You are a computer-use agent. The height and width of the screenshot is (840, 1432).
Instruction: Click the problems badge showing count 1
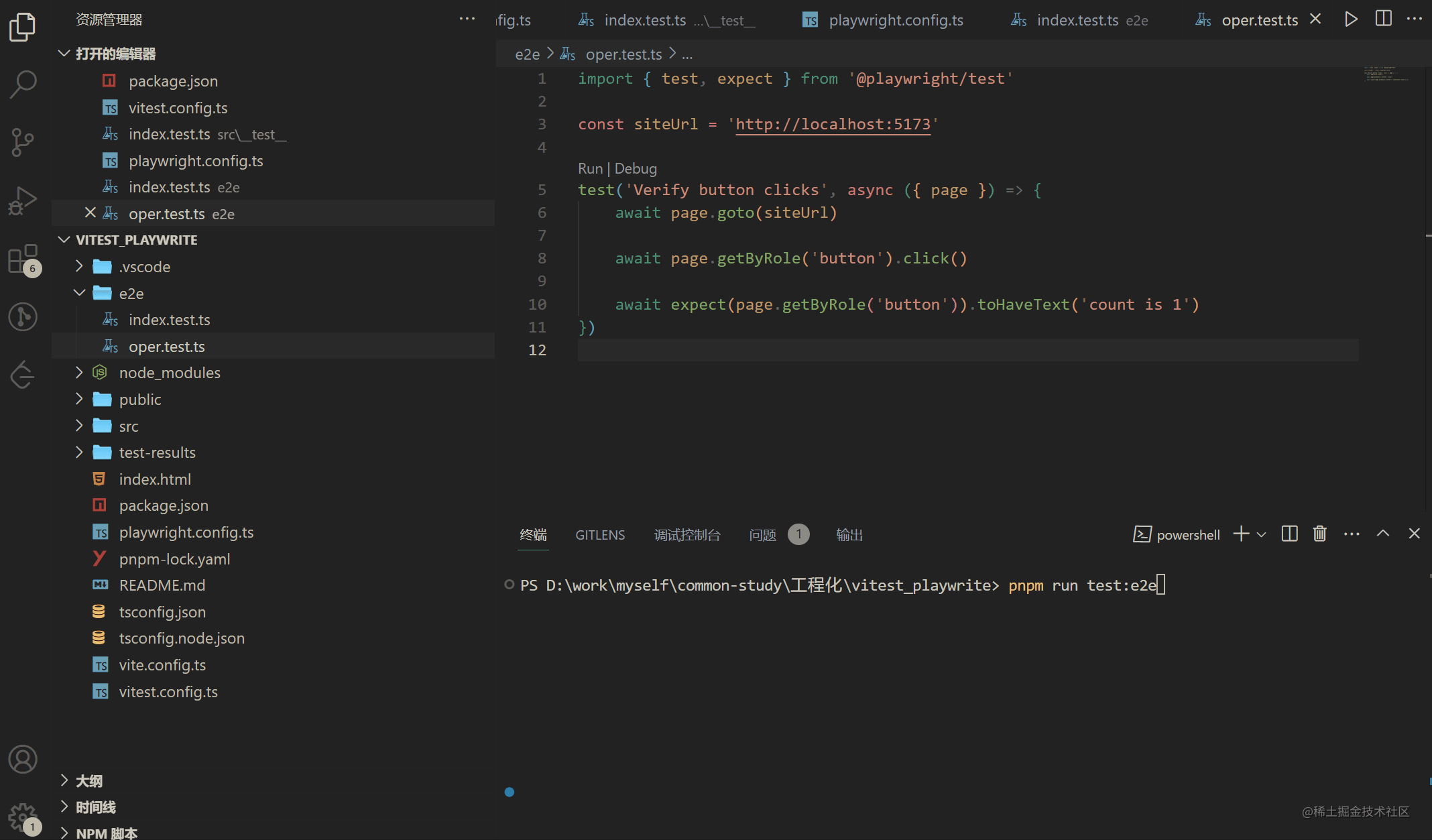click(799, 533)
